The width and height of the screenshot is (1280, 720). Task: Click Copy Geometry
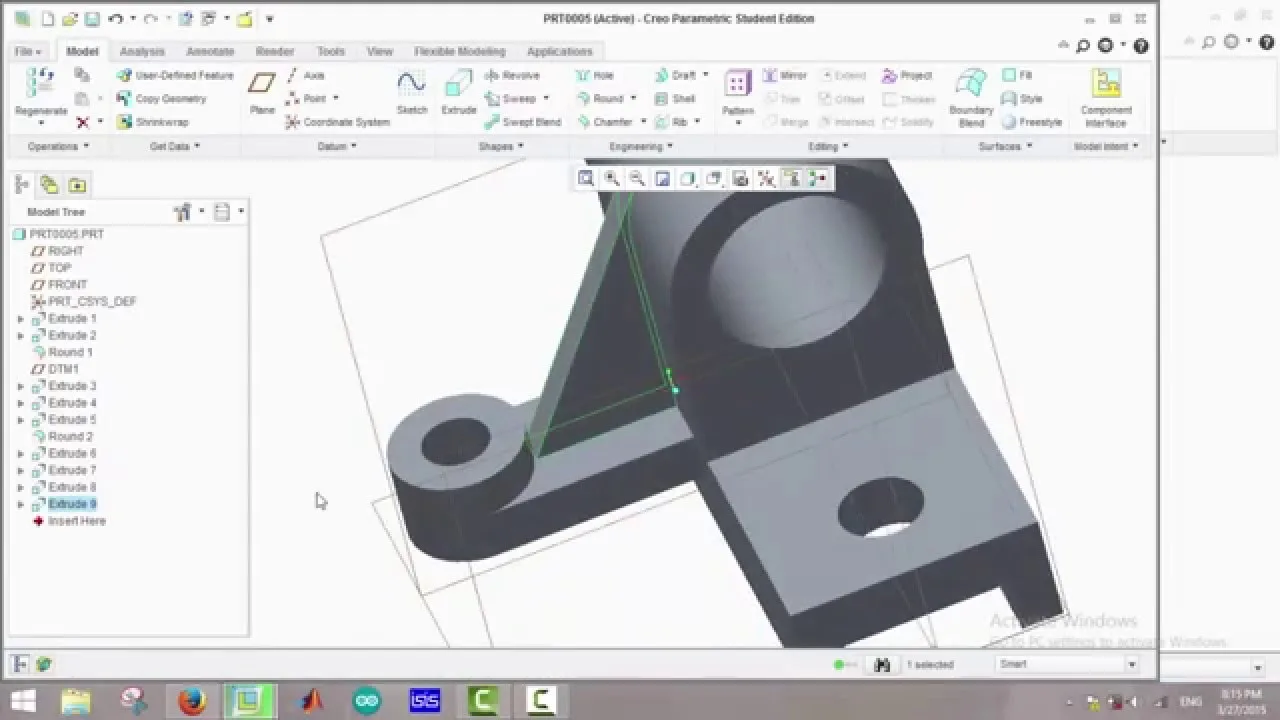pyautogui.click(x=161, y=99)
